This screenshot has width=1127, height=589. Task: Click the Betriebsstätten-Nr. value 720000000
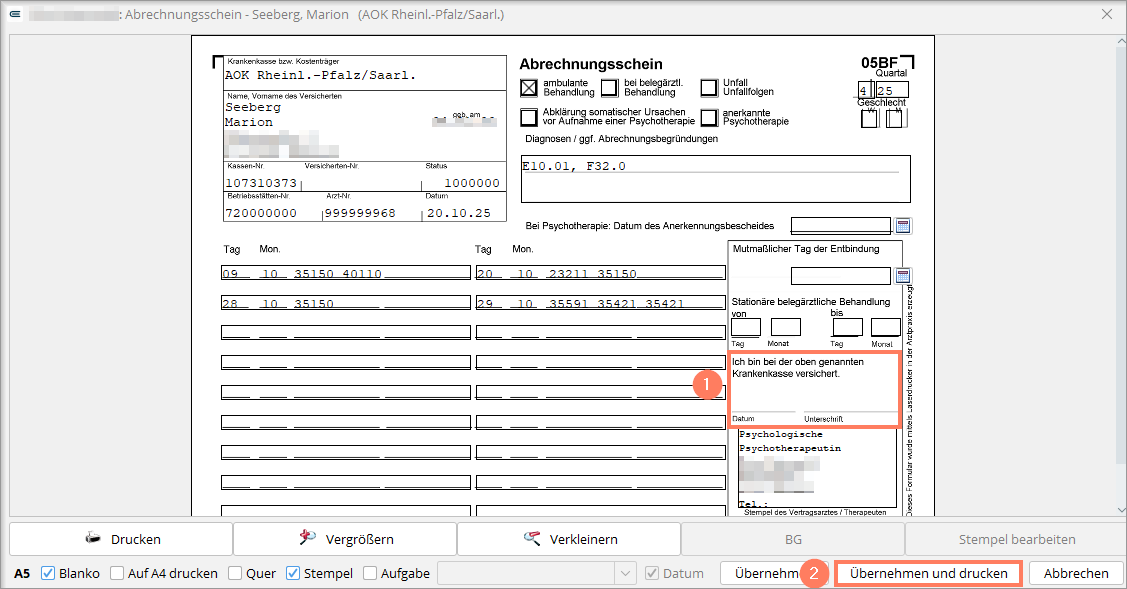pos(261,213)
